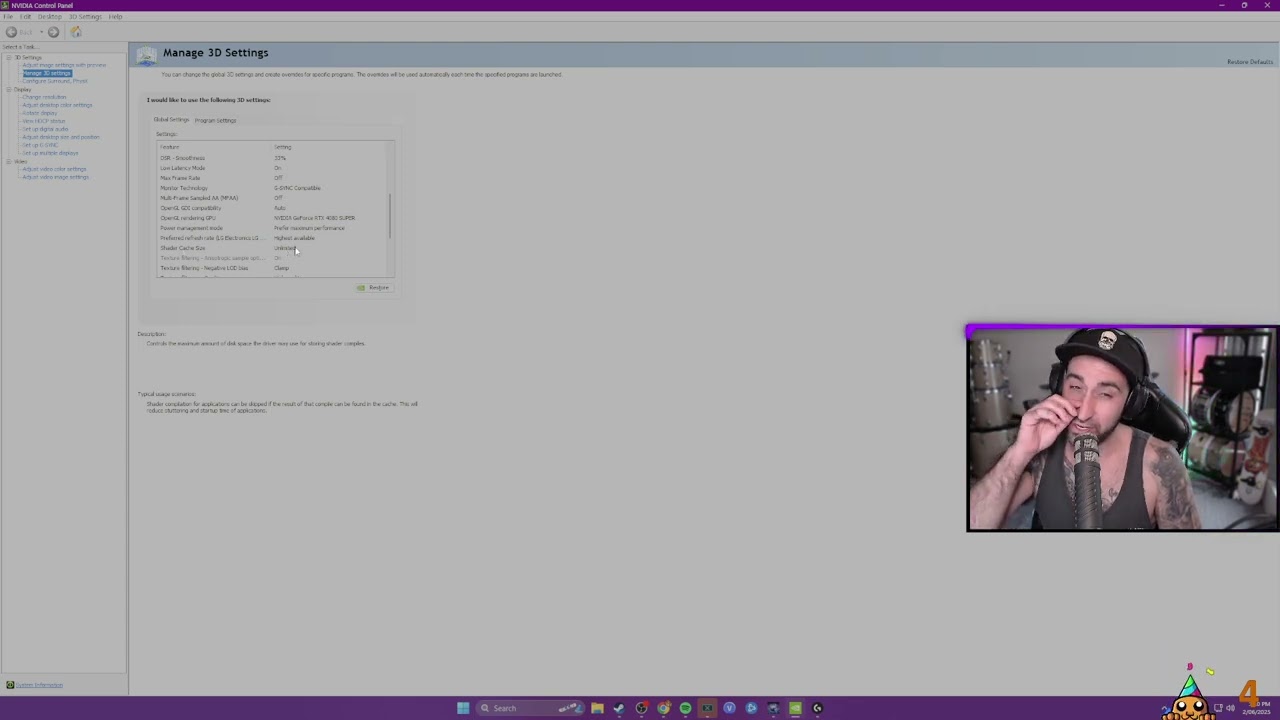Select Adjust video image settings
Viewport: 1280px width, 720px height.
tap(55, 177)
